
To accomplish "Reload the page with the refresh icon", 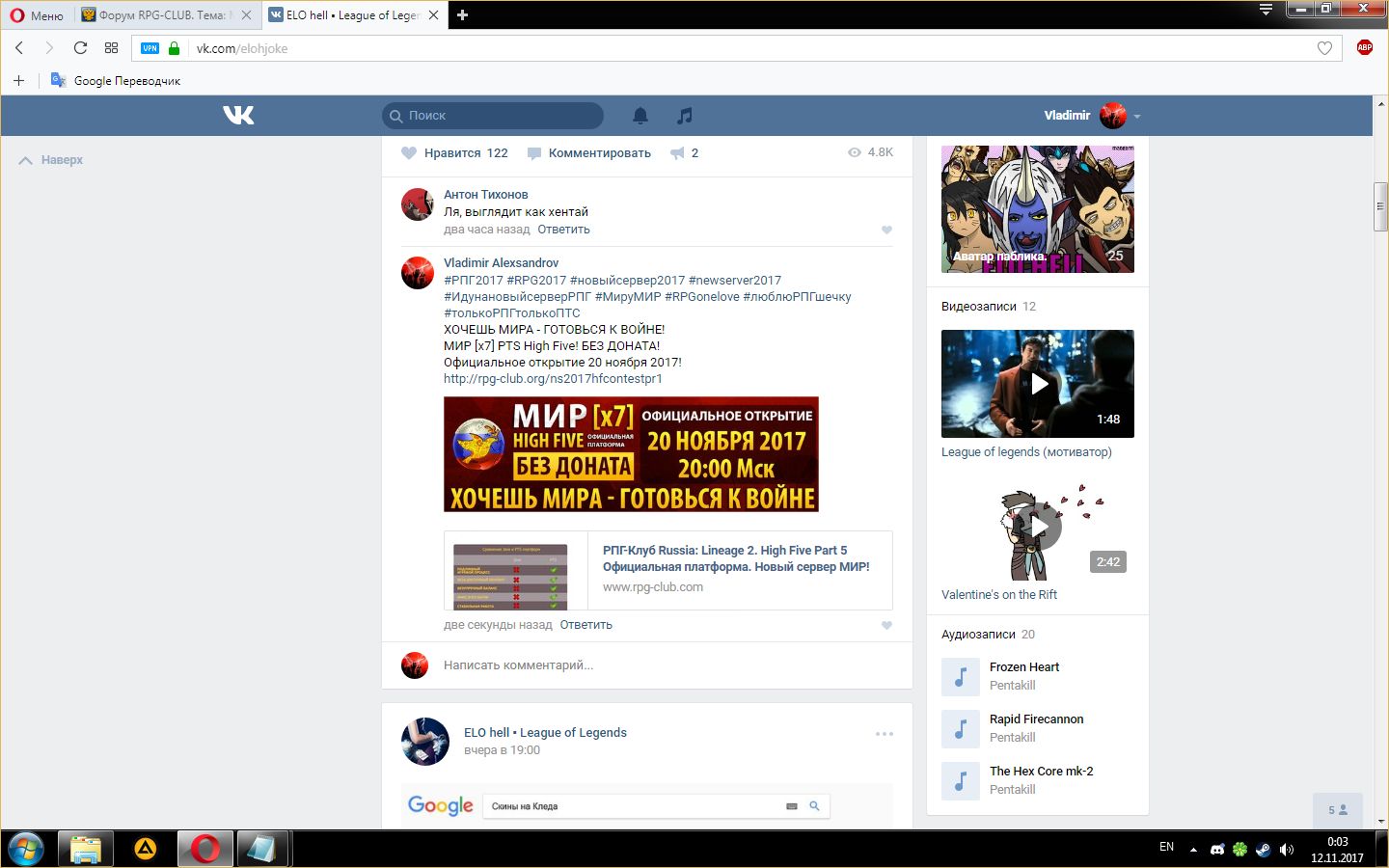I will 81,48.
